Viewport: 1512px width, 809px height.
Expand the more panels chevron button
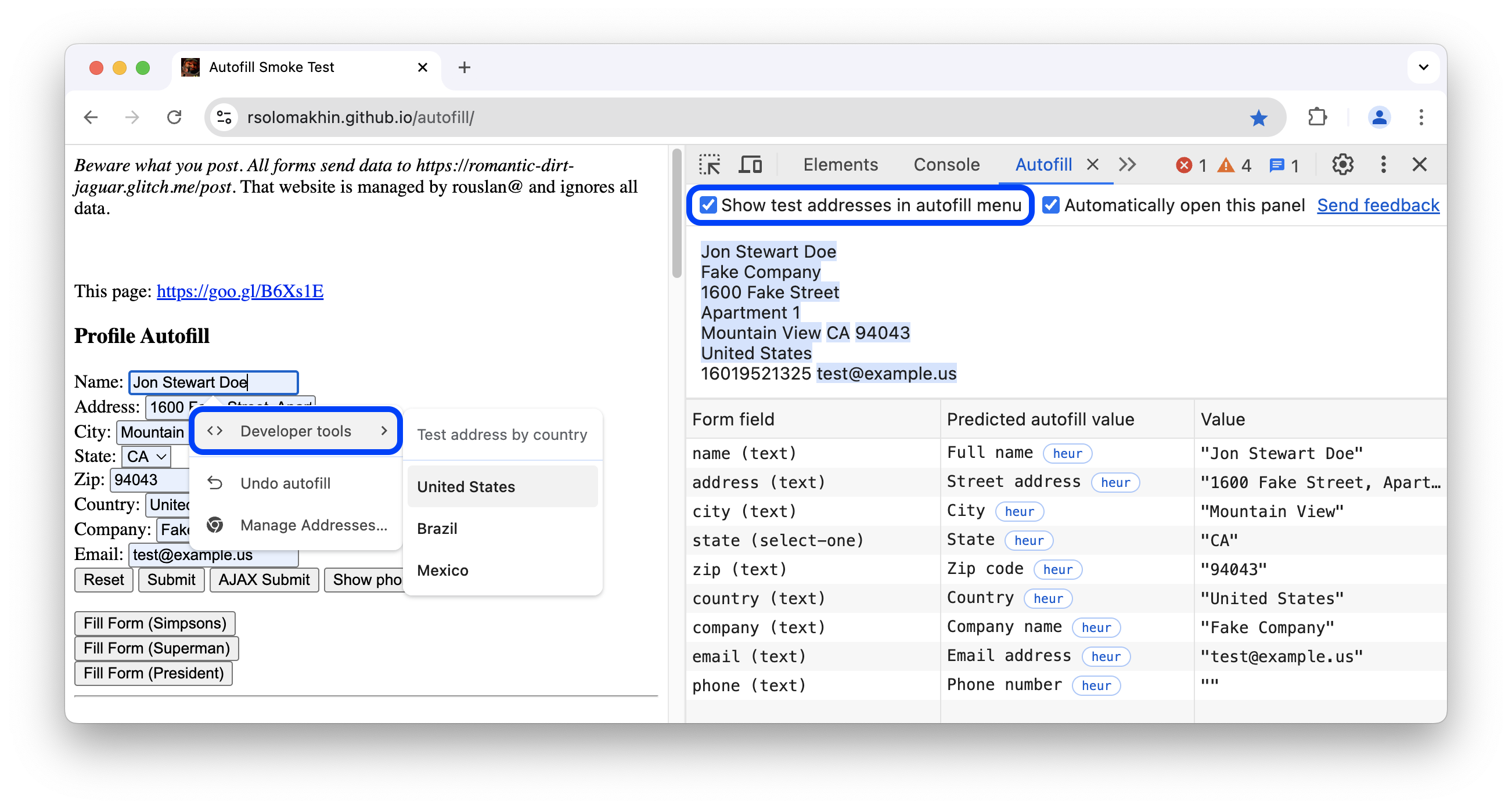point(1128,165)
